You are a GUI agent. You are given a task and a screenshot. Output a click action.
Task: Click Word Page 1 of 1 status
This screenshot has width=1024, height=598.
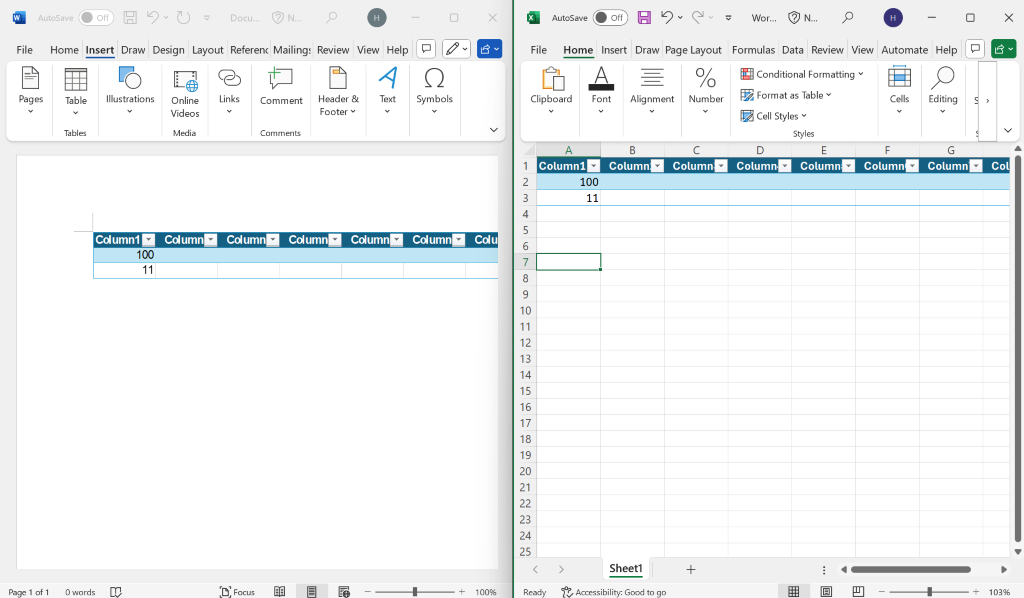[x=29, y=592]
